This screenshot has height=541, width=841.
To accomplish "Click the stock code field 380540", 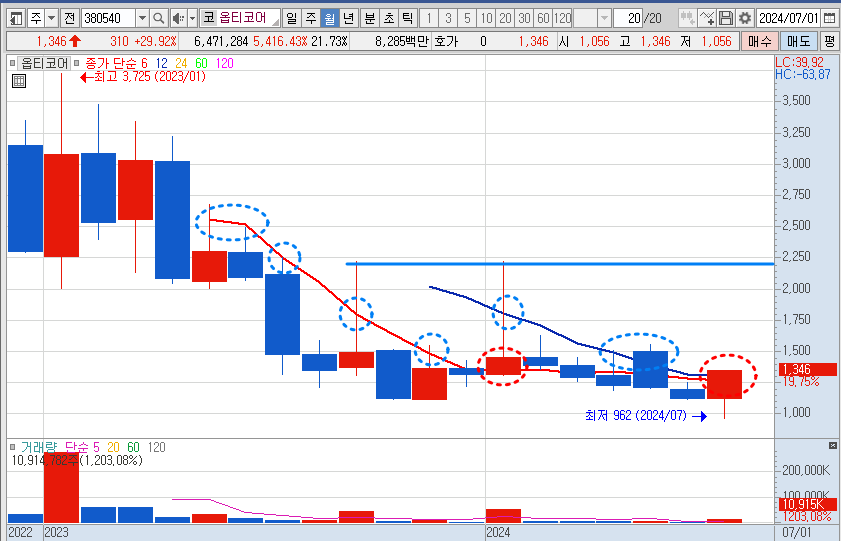I will click(x=108, y=18).
